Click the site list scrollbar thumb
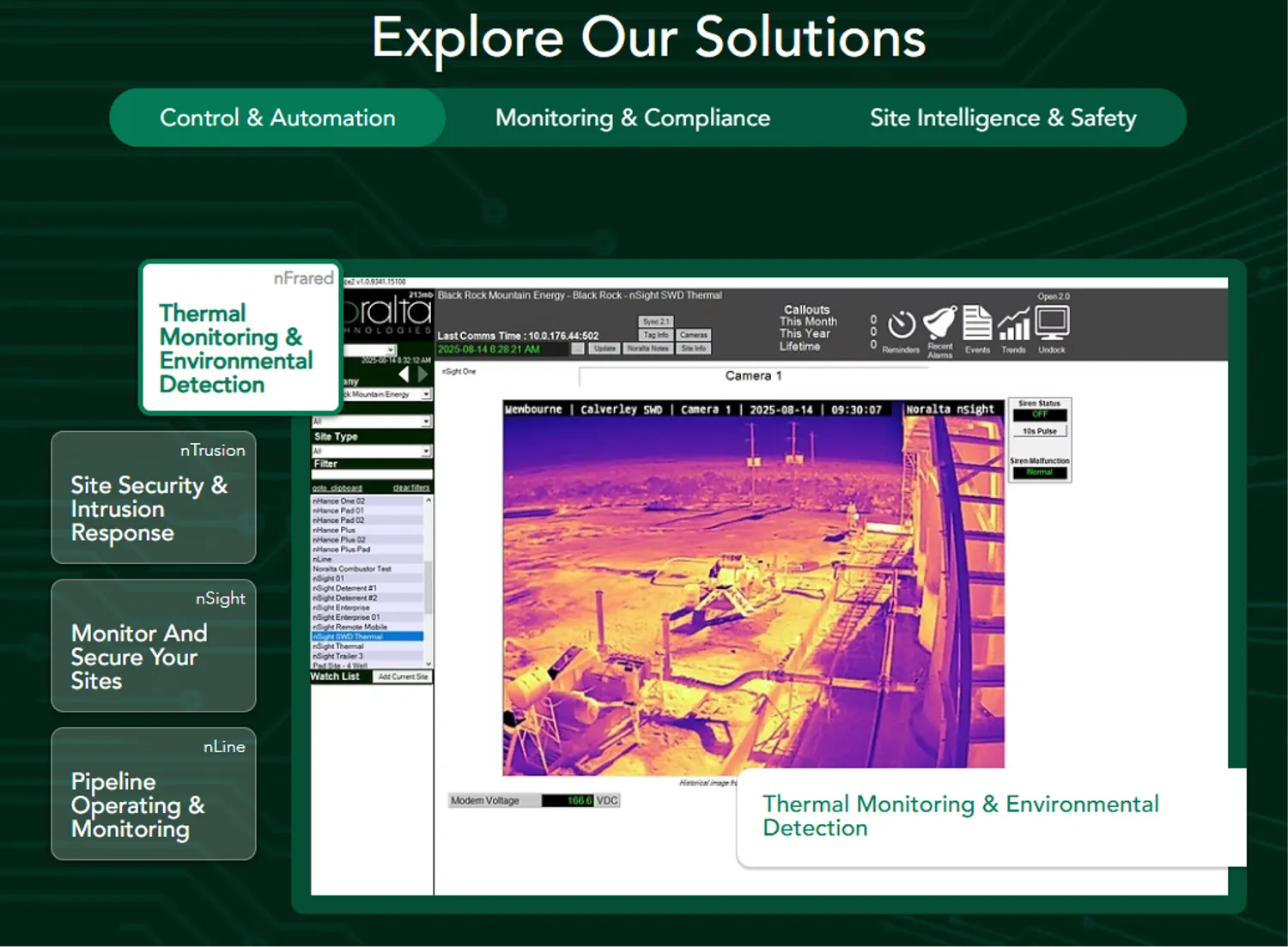 (x=428, y=588)
